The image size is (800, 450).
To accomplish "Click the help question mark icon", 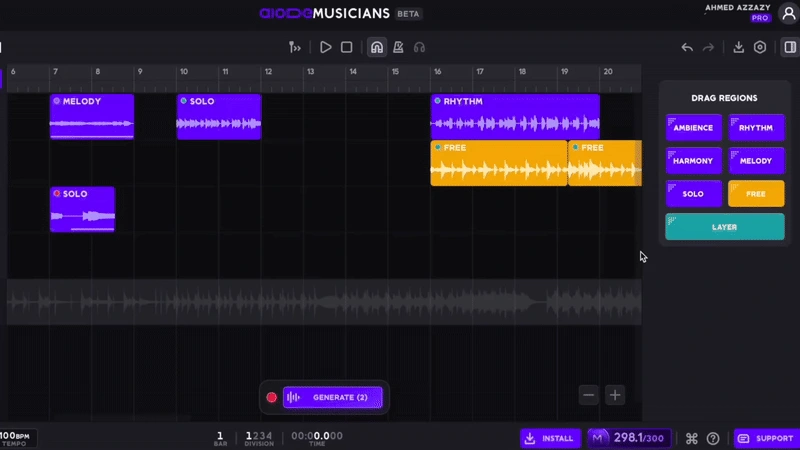I will pos(713,438).
